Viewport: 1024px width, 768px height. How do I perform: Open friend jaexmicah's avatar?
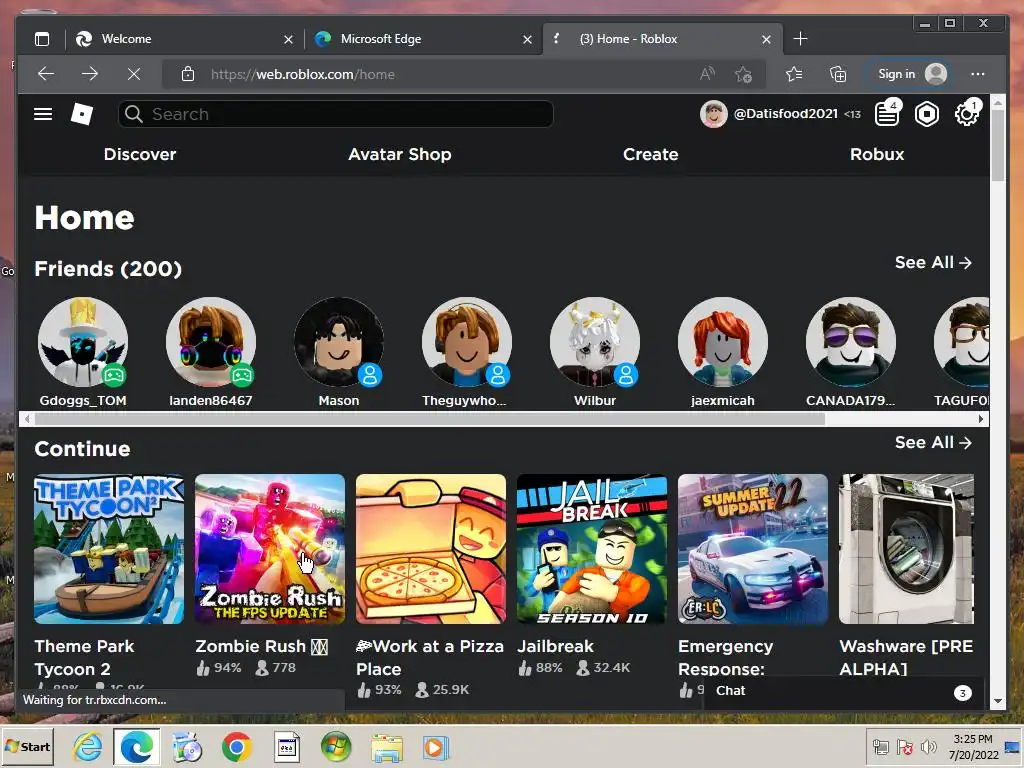coord(723,342)
